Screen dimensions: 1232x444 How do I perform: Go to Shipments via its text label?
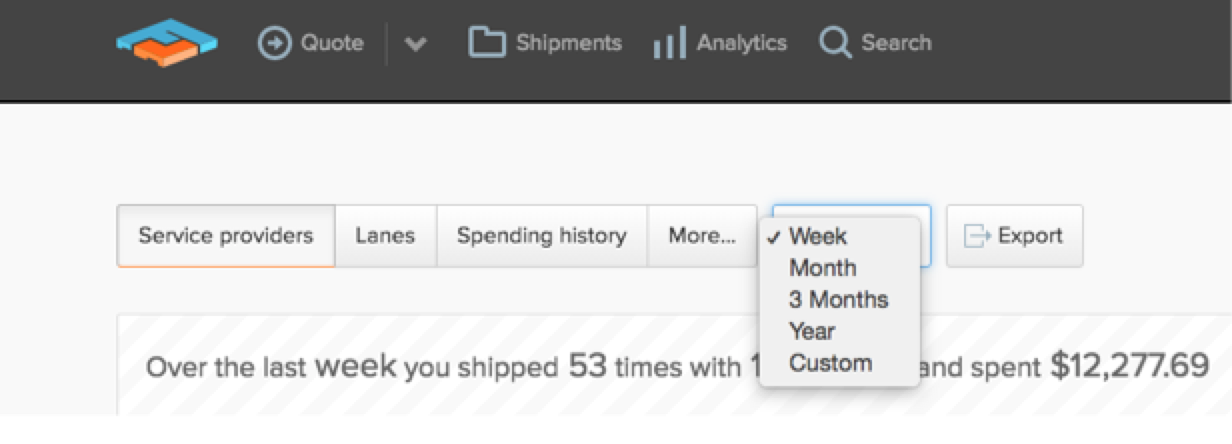tap(569, 43)
